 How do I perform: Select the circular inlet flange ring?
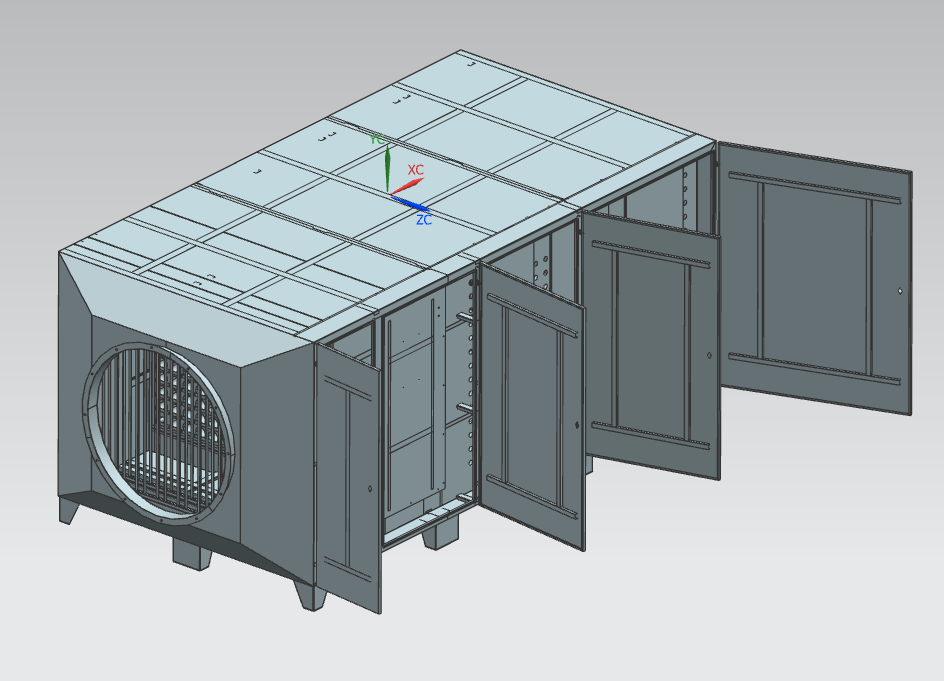[159, 434]
